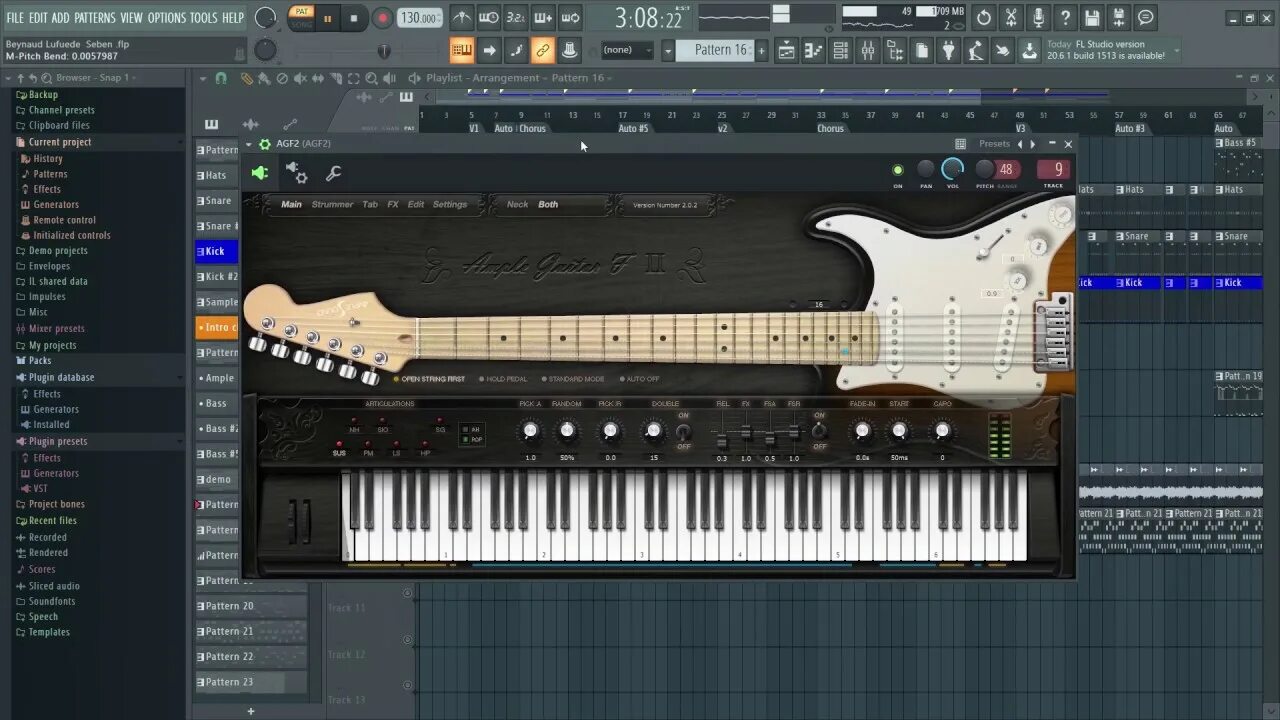Open the (none) snap dropdown
The height and width of the screenshot is (720, 1280).
(627, 50)
